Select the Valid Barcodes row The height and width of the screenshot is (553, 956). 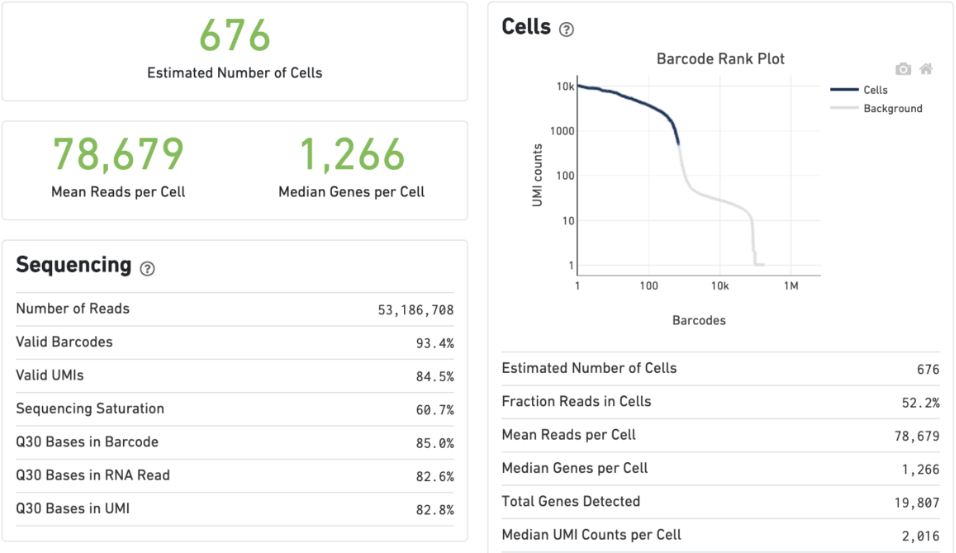point(235,343)
